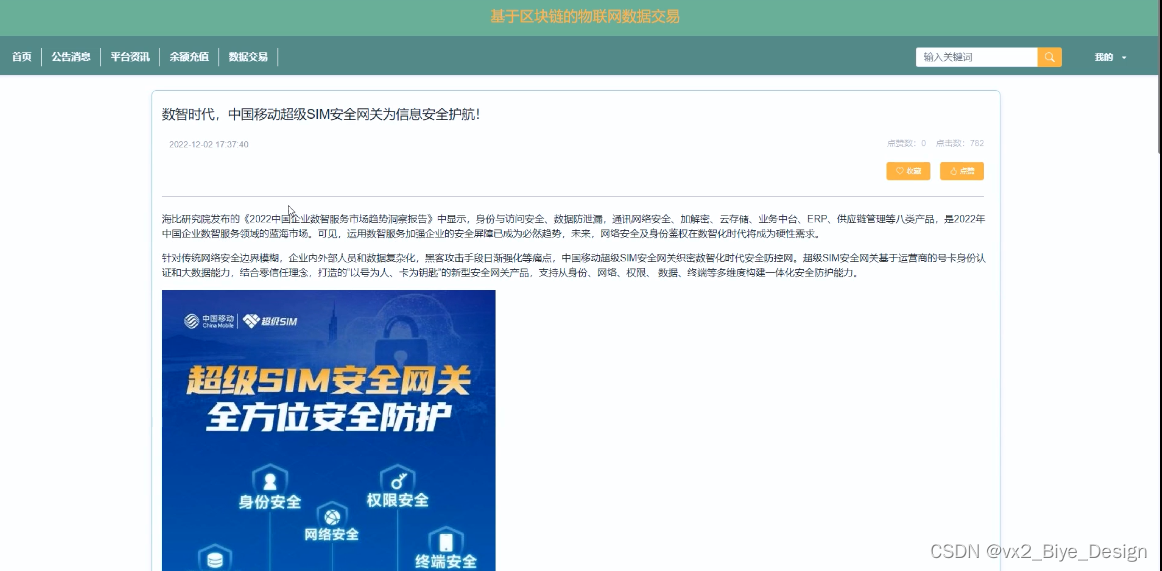Screen dimensions: 1162x571
Task: Focus the 输入关键词 search field
Action: 977,57
